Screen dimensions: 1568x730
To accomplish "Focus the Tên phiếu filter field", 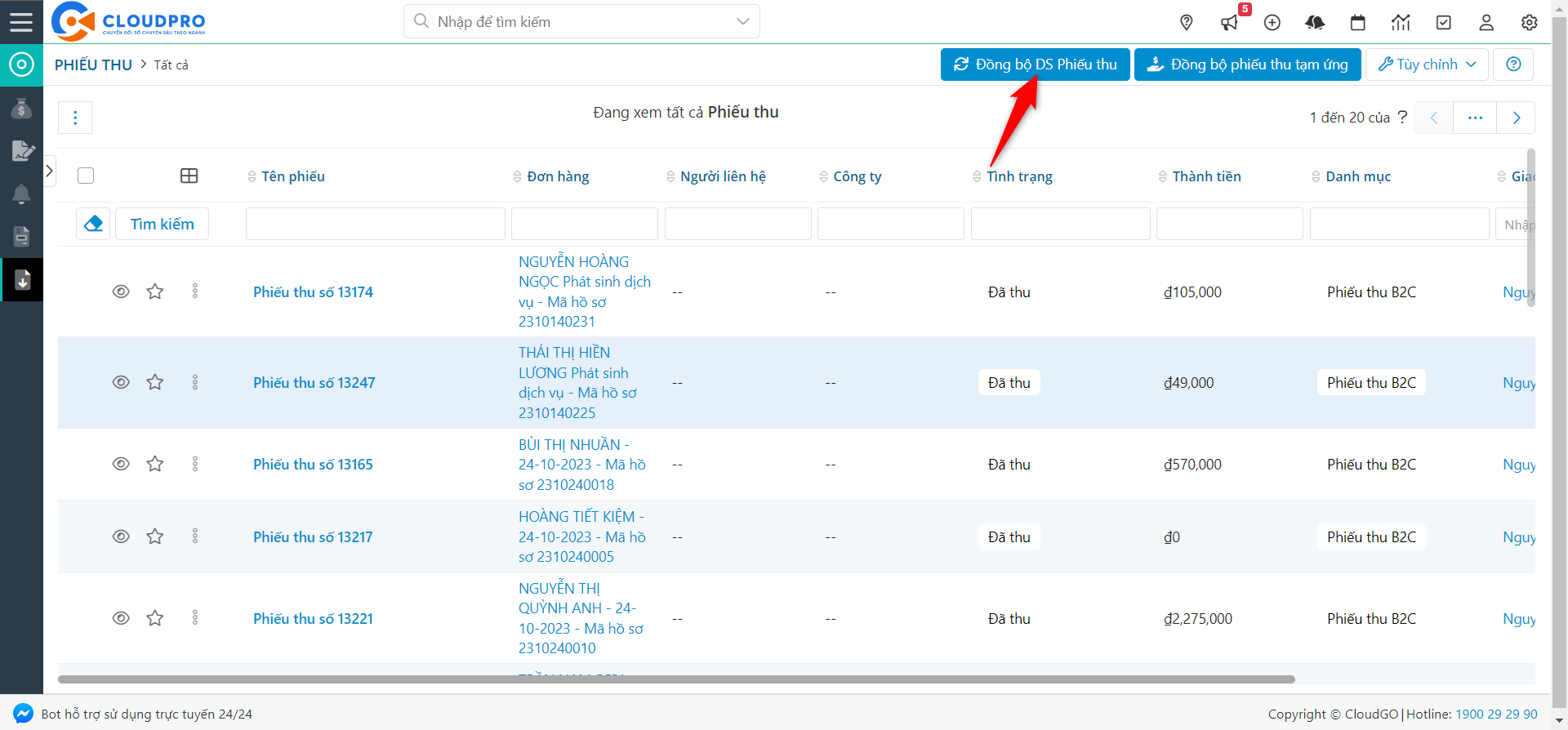I will [x=376, y=224].
